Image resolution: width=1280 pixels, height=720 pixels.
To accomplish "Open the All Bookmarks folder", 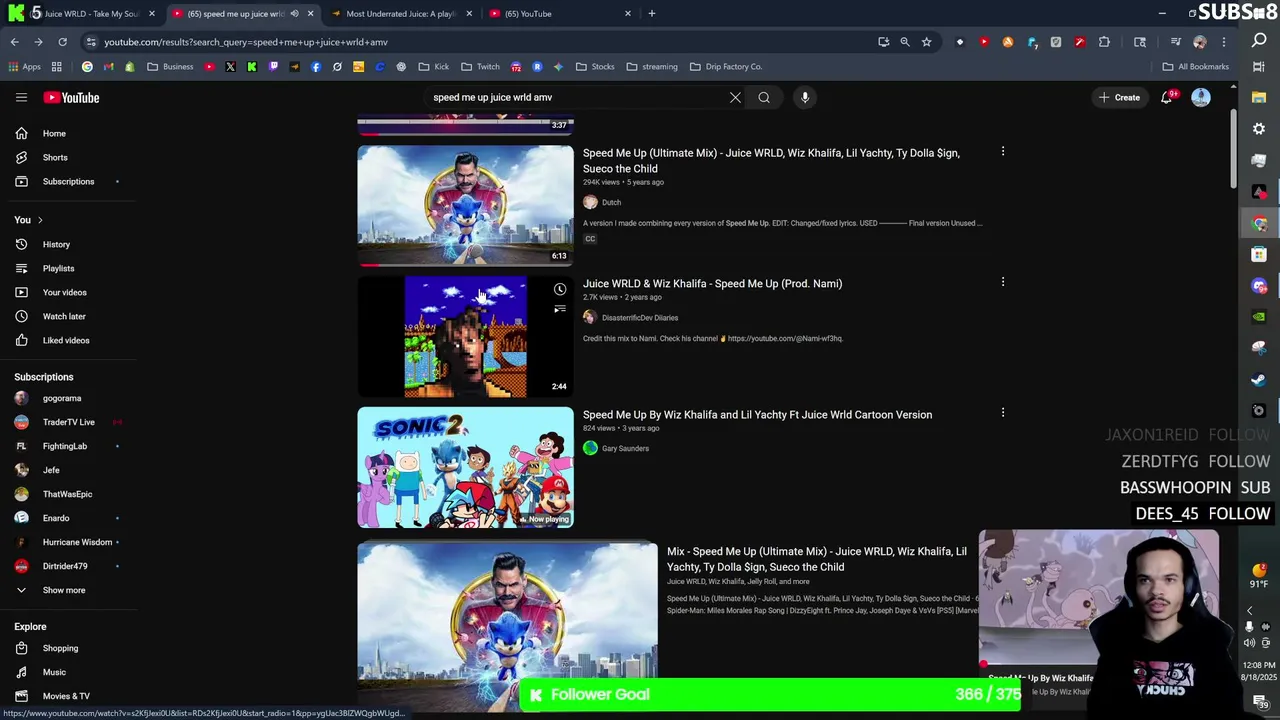I will point(1195,67).
